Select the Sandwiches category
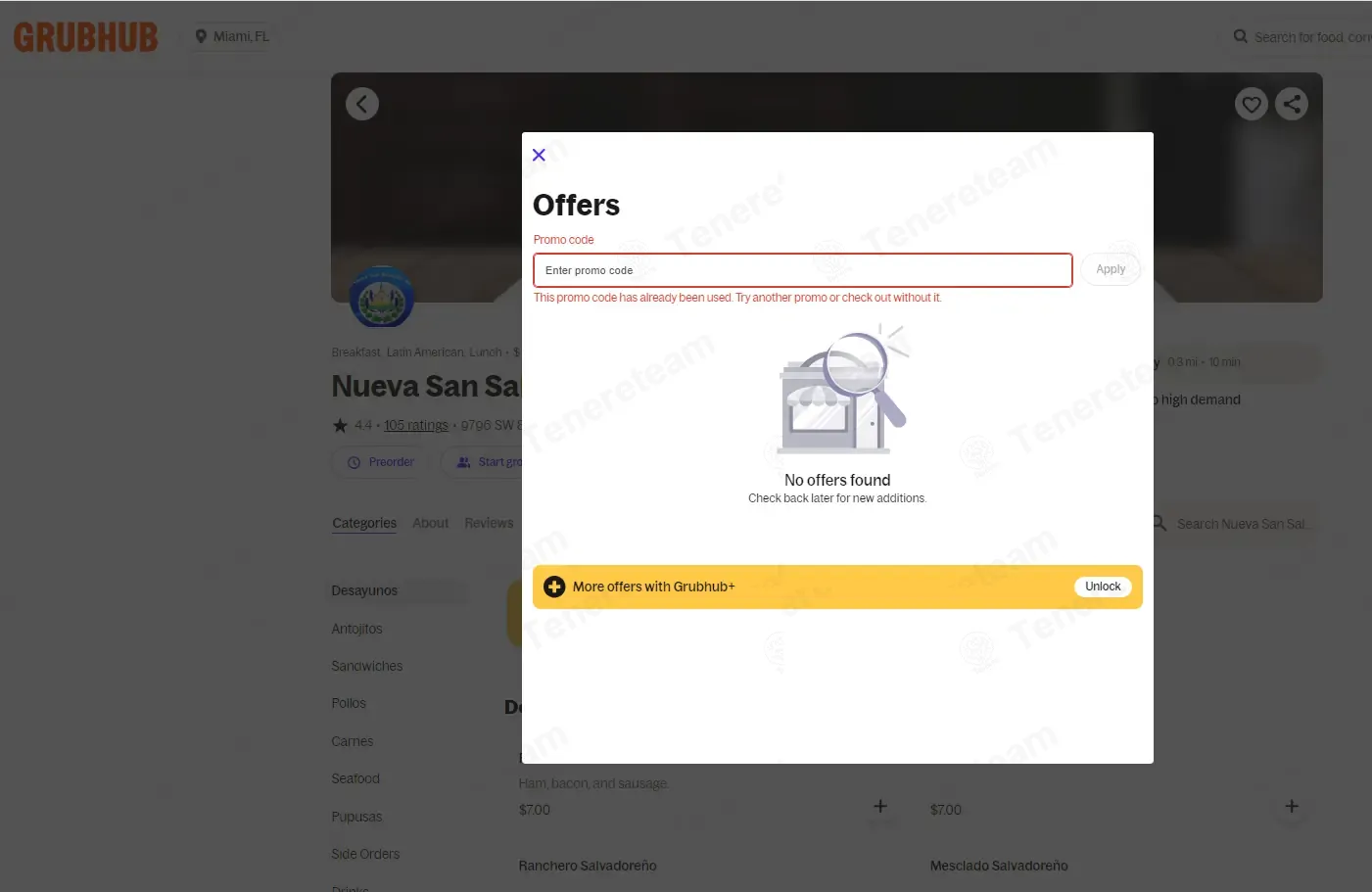The width and height of the screenshot is (1372, 892). coord(367,666)
